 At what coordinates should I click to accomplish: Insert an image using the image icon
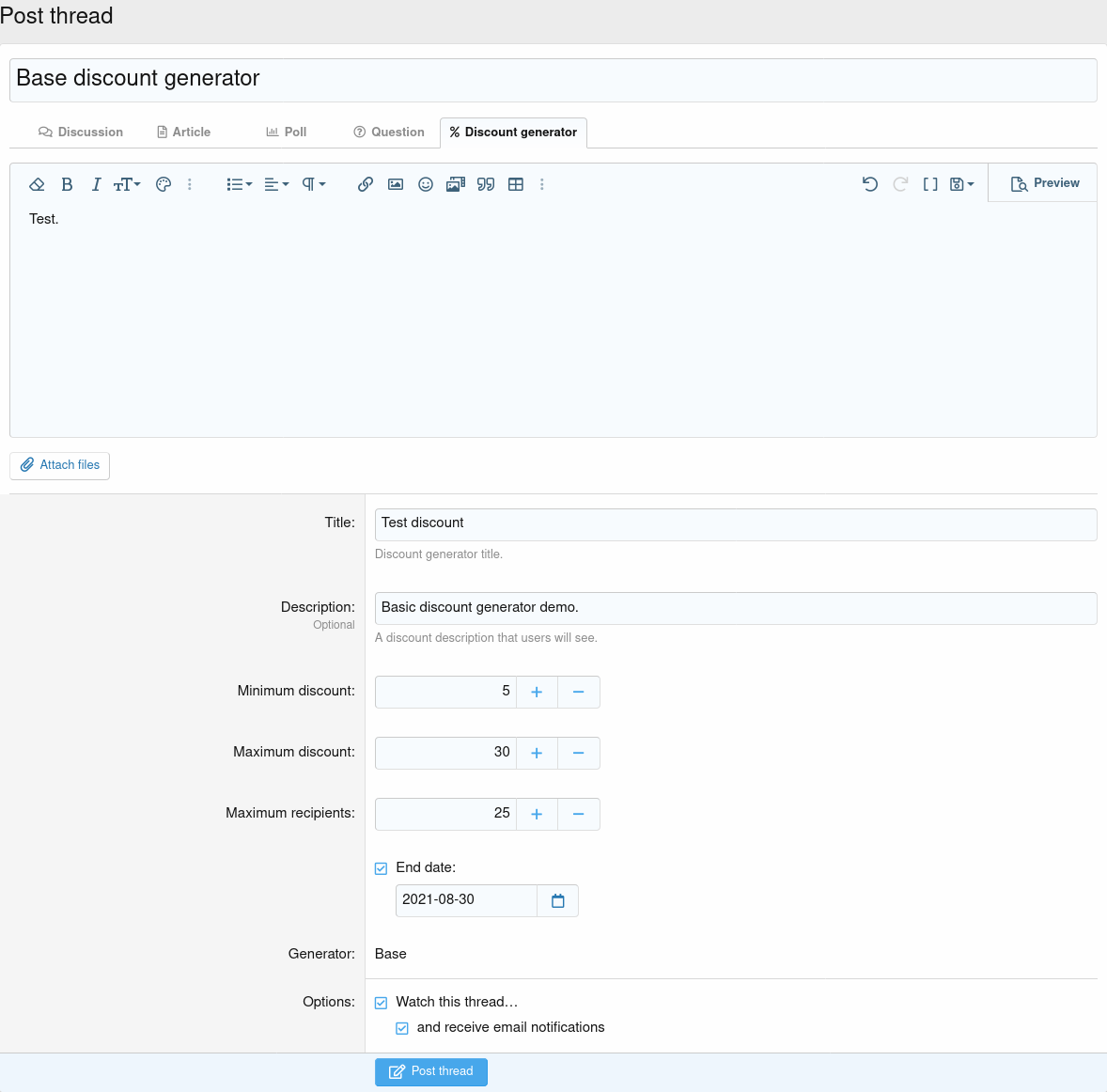coord(396,184)
